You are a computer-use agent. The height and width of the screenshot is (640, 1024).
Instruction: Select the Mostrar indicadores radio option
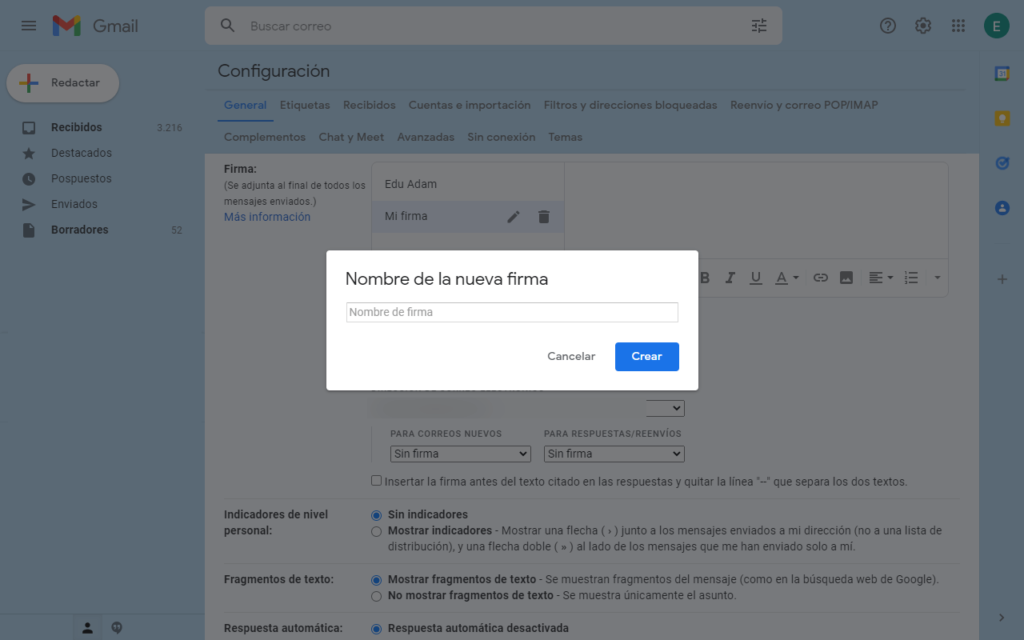pyautogui.click(x=376, y=531)
